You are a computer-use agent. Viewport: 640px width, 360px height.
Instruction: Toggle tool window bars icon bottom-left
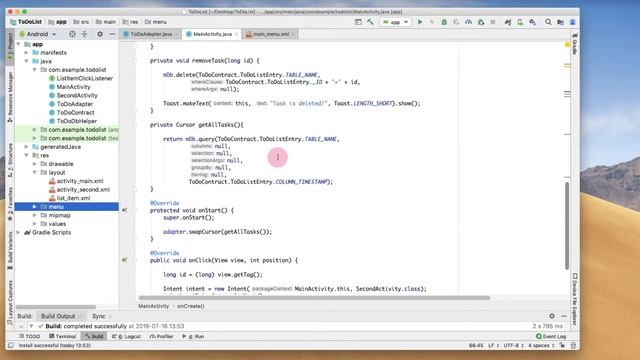point(11,345)
